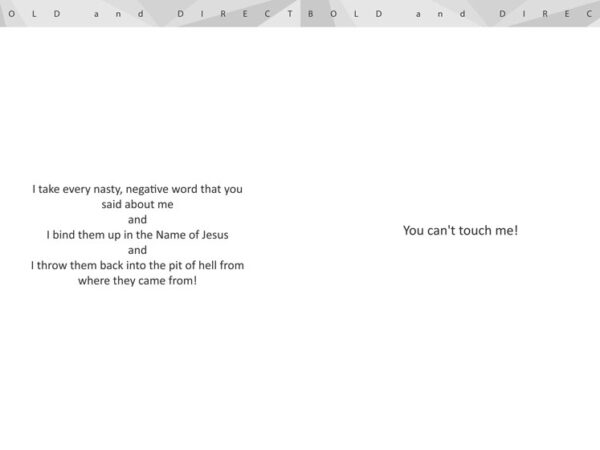Click the text "You can't touch me!"
Image resolution: width=600 pixels, height=450 pixels.
pos(460,230)
